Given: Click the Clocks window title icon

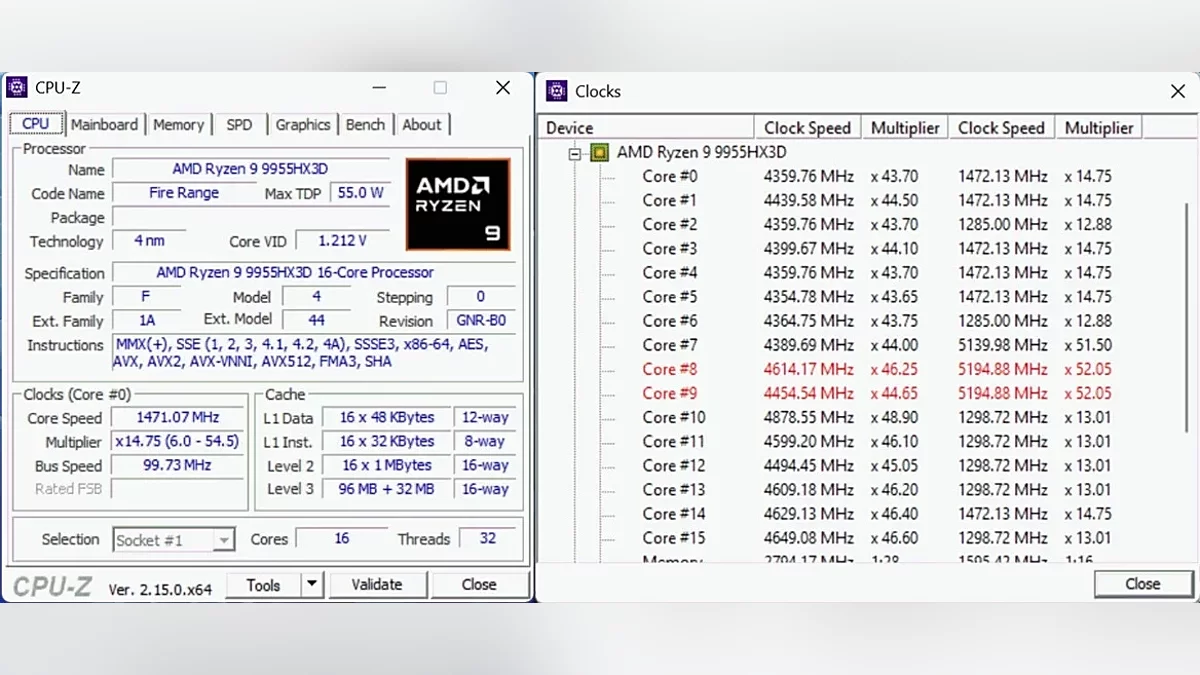Looking at the screenshot, I should pos(557,91).
